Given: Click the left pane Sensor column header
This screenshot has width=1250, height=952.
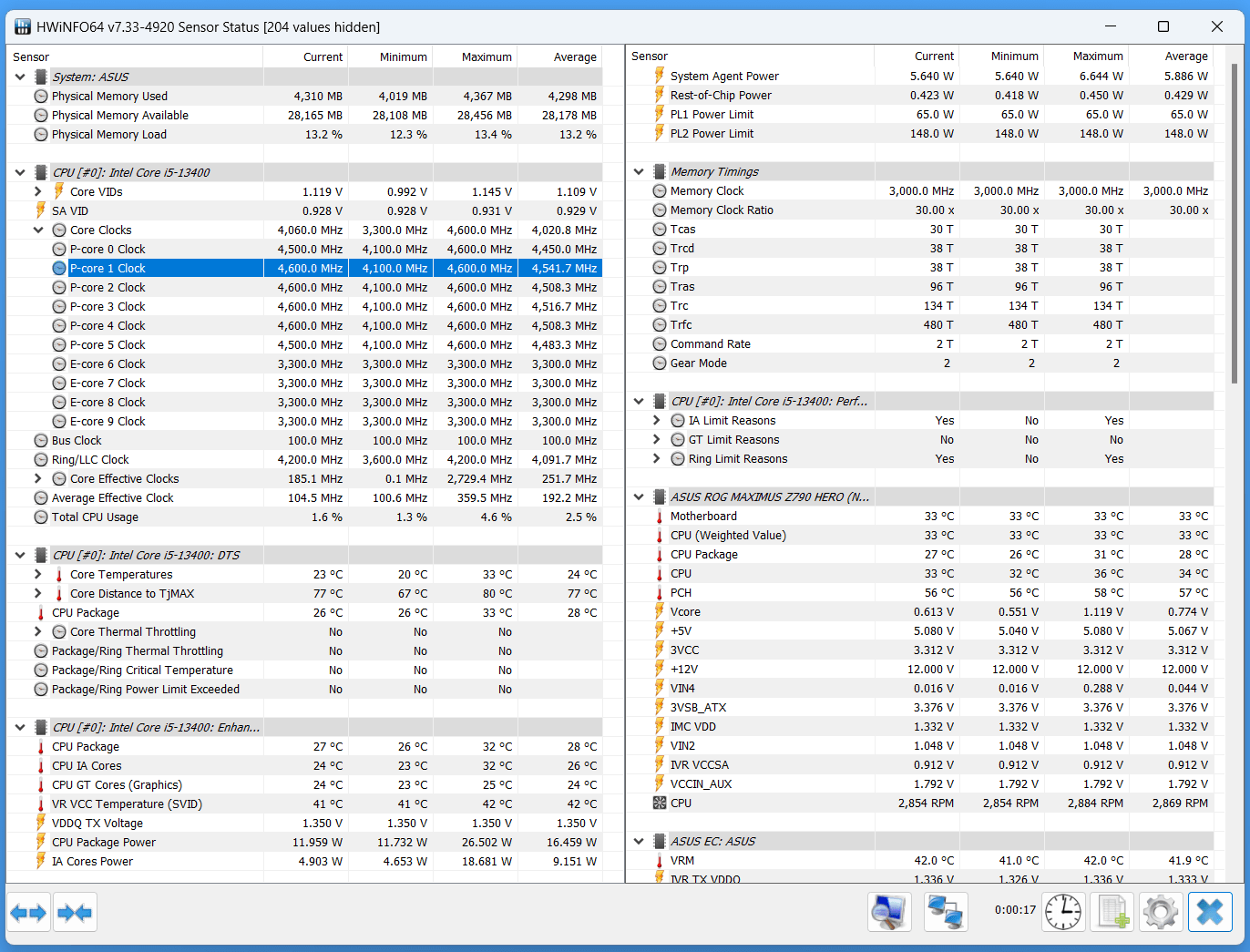Looking at the screenshot, I should pyautogui.click(x=135, y=56).
